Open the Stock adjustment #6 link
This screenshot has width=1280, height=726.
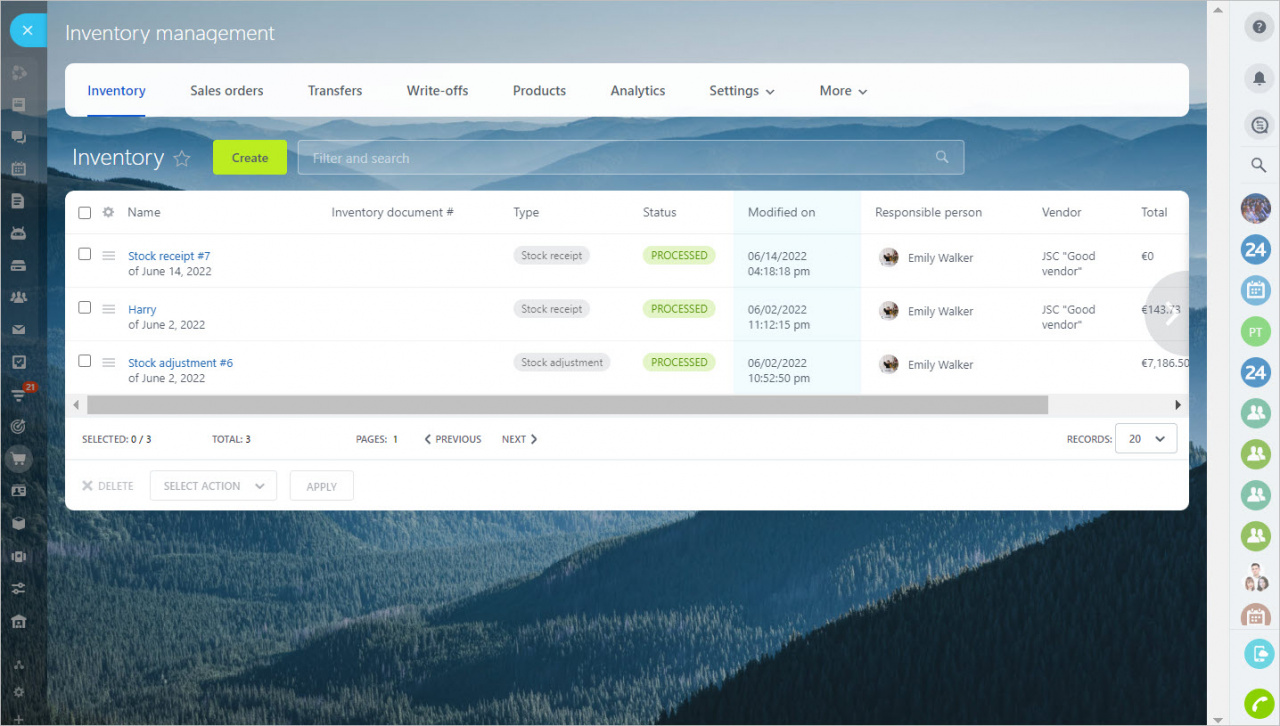click(x=180, y=363)
